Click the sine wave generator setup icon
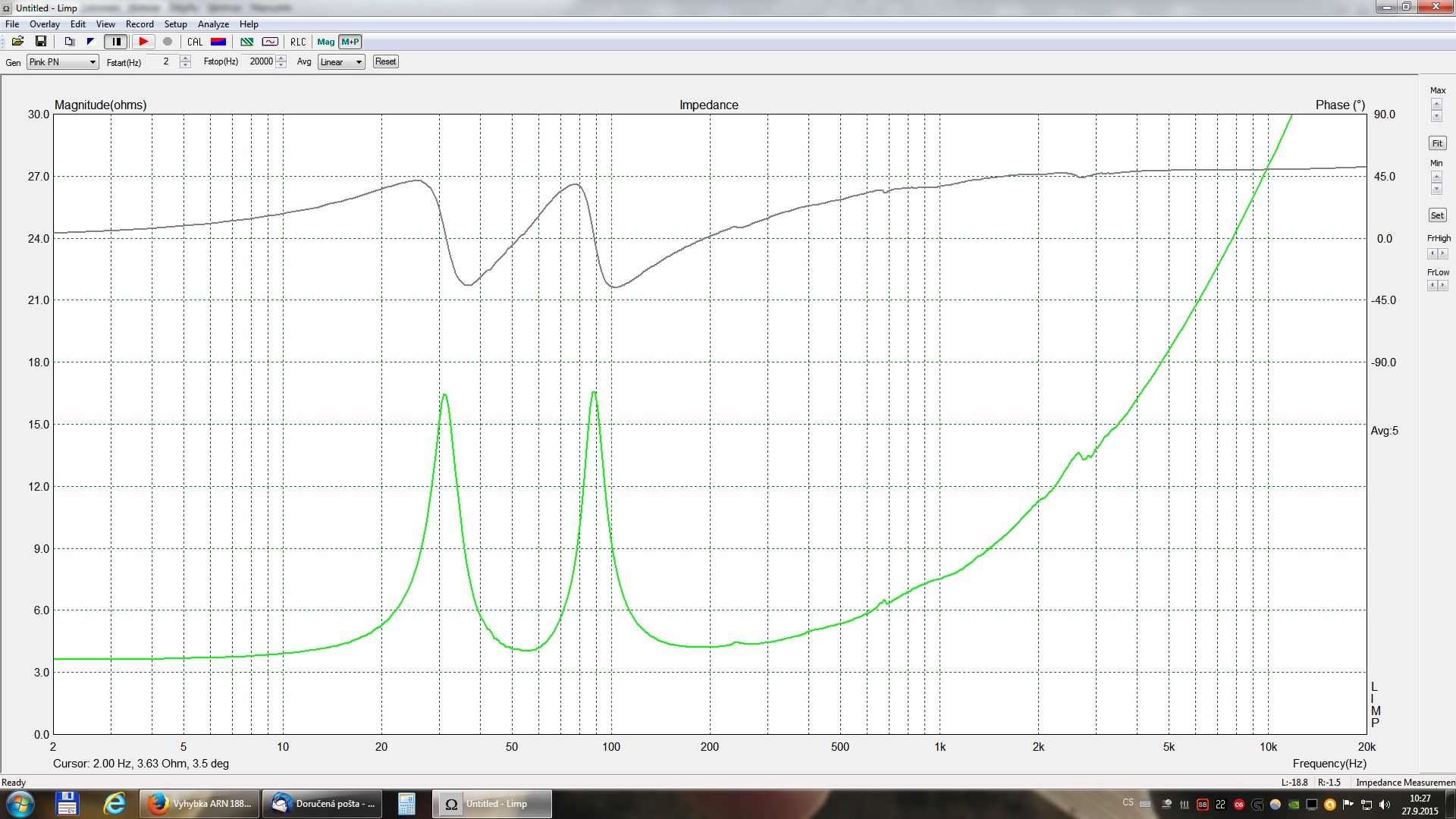The width and height of the screenshot is (1456, 819). click(270, 42)
